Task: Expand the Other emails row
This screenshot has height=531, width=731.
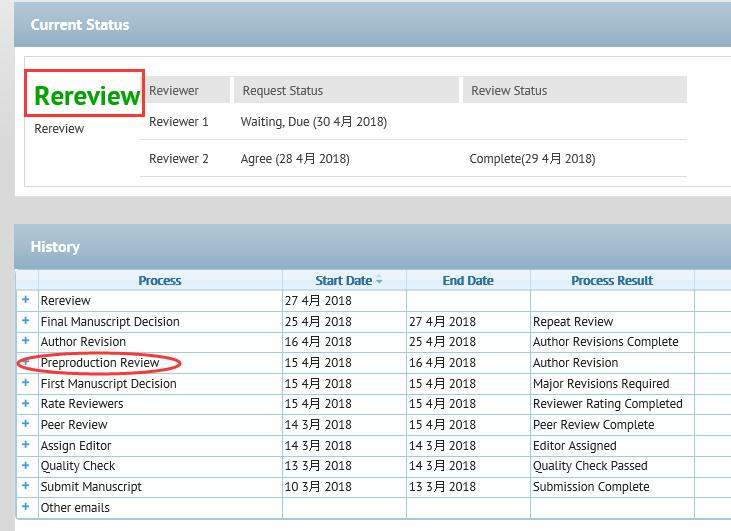Action: (x=26, y=507)
